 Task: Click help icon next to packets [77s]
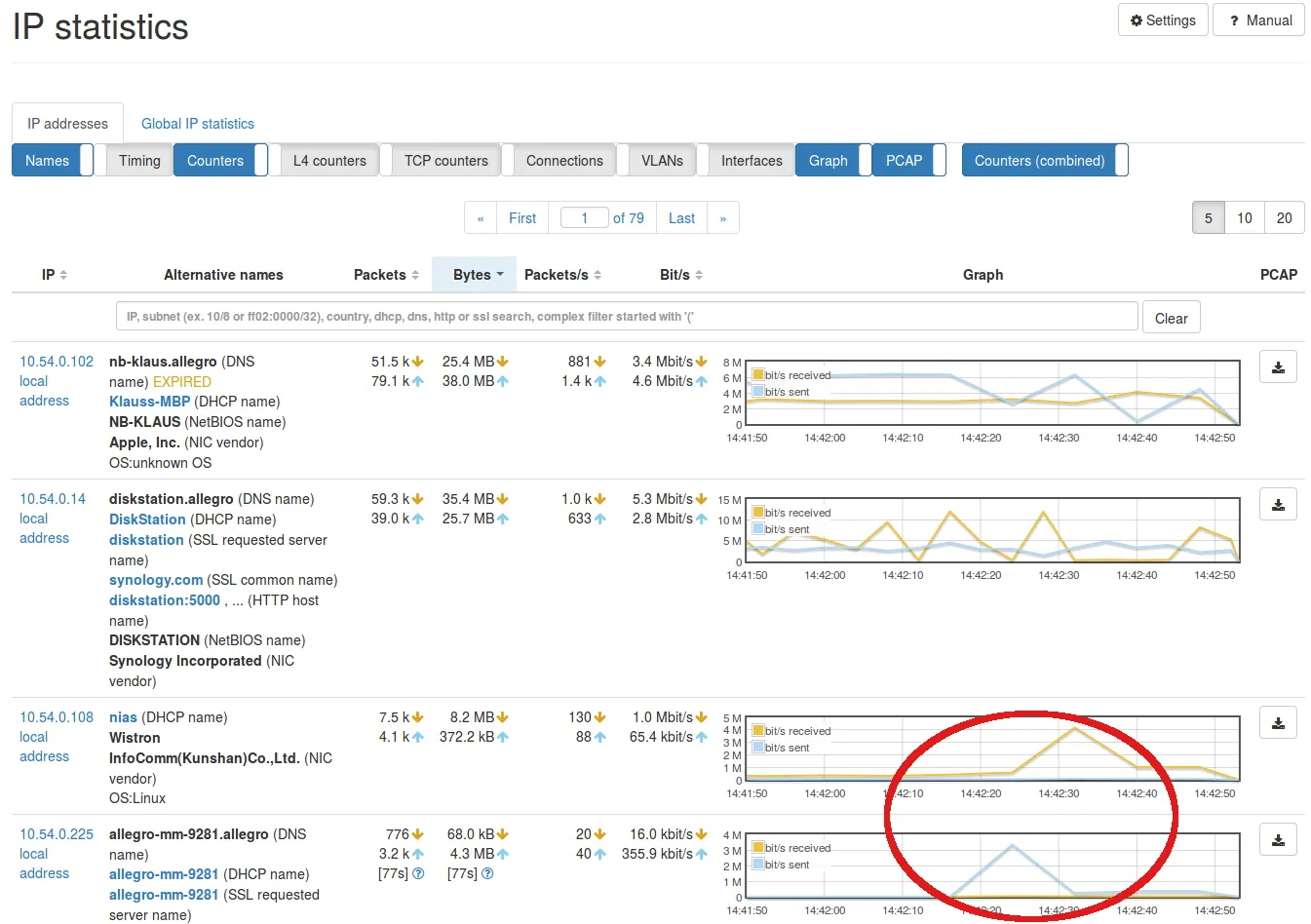pyautogui.click(x=418, y=874)
